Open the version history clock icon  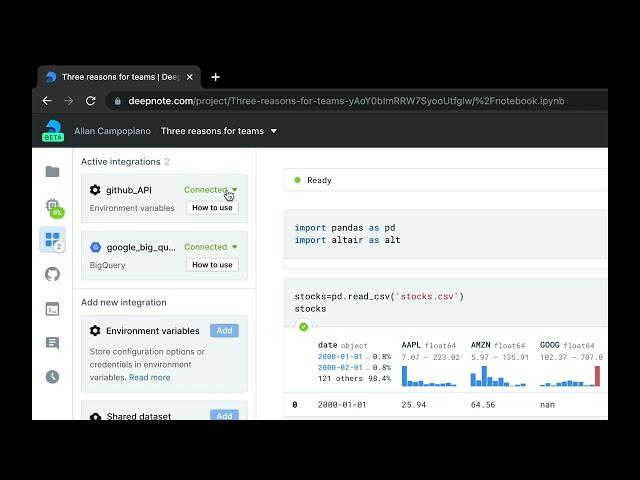coord(52,377)
